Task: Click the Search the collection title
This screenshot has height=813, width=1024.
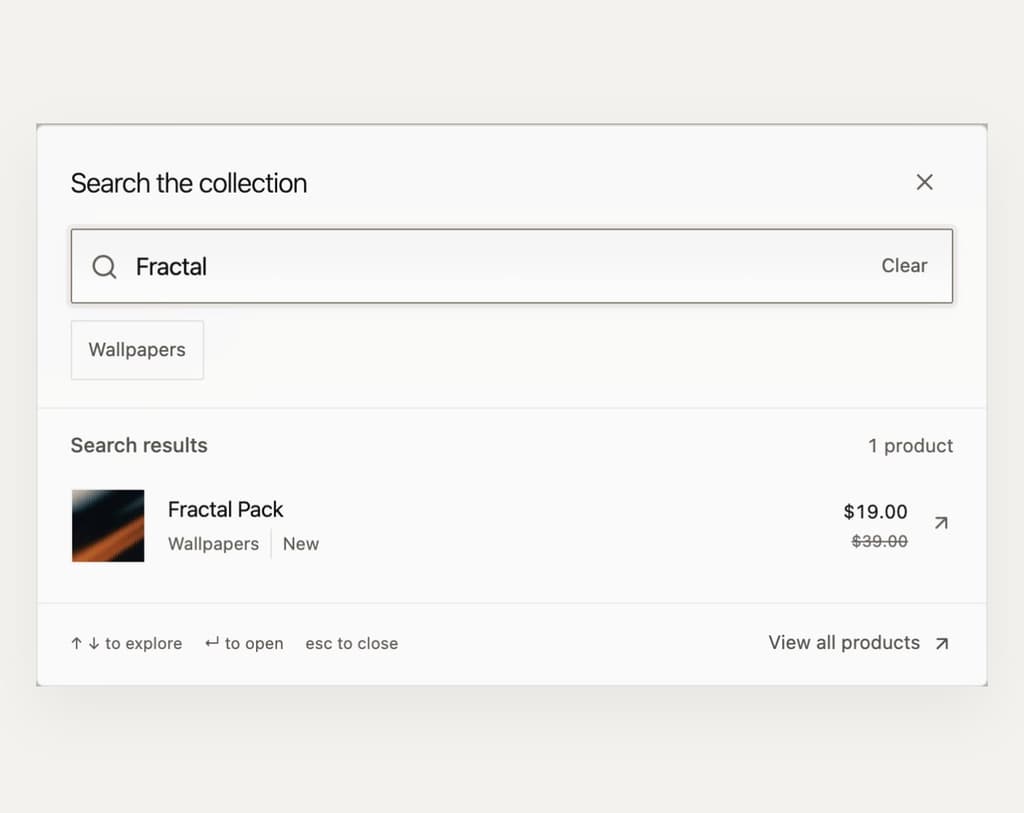Action: 189,183
